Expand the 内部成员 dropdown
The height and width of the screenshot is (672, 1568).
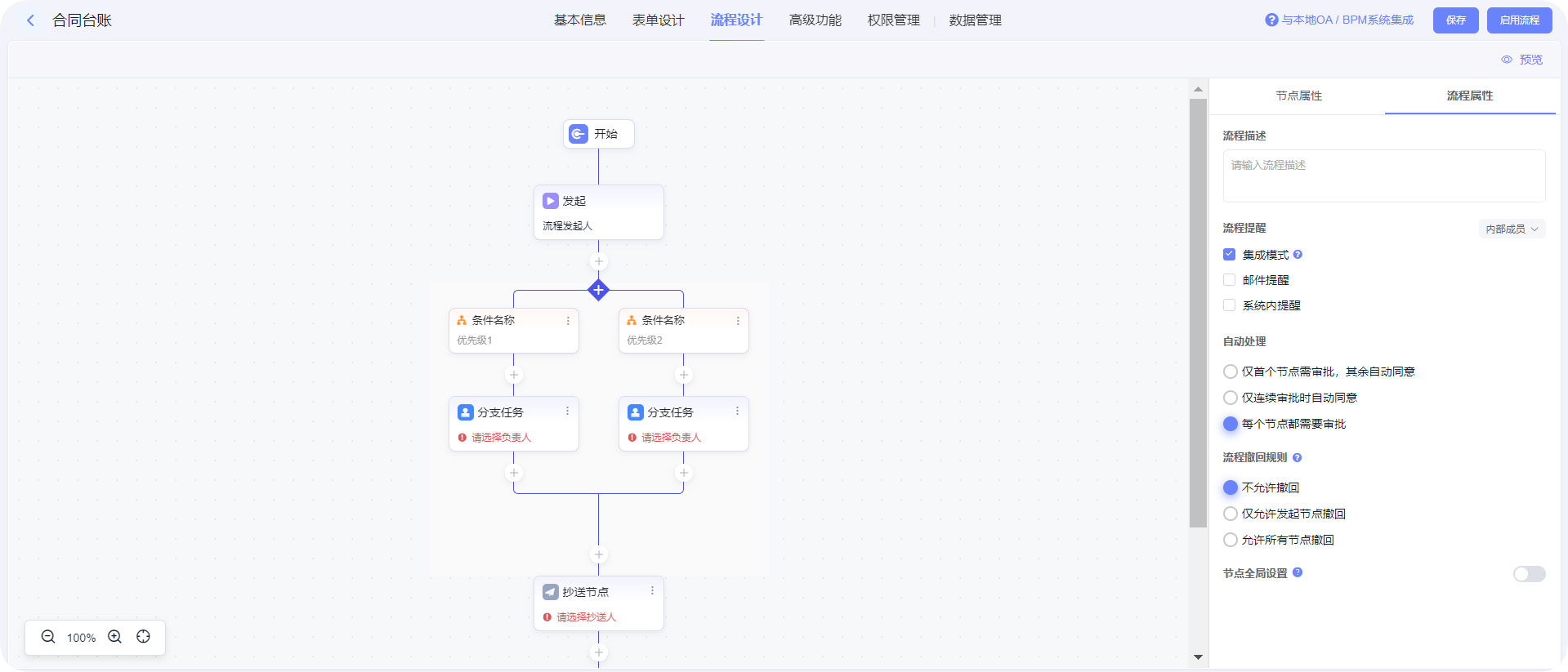tap(1512, 229)
